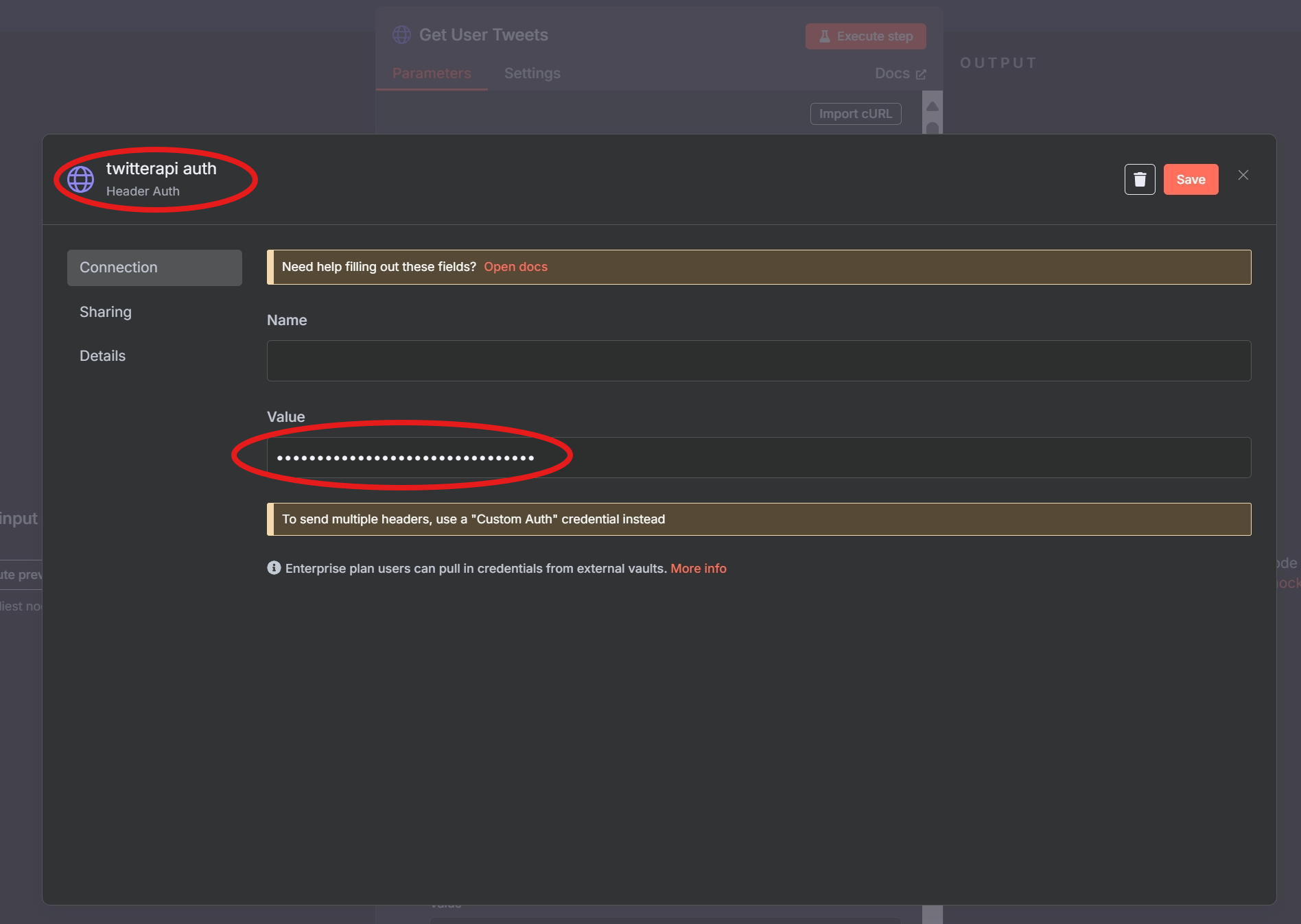Click the flask icon on Execute step
The image size is (1301, 924).
[x=824, y=36]
